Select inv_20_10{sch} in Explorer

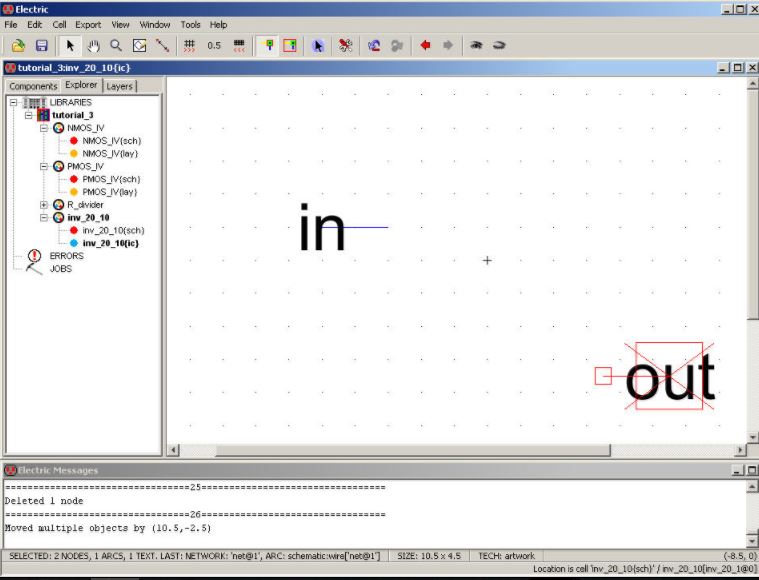111,230
